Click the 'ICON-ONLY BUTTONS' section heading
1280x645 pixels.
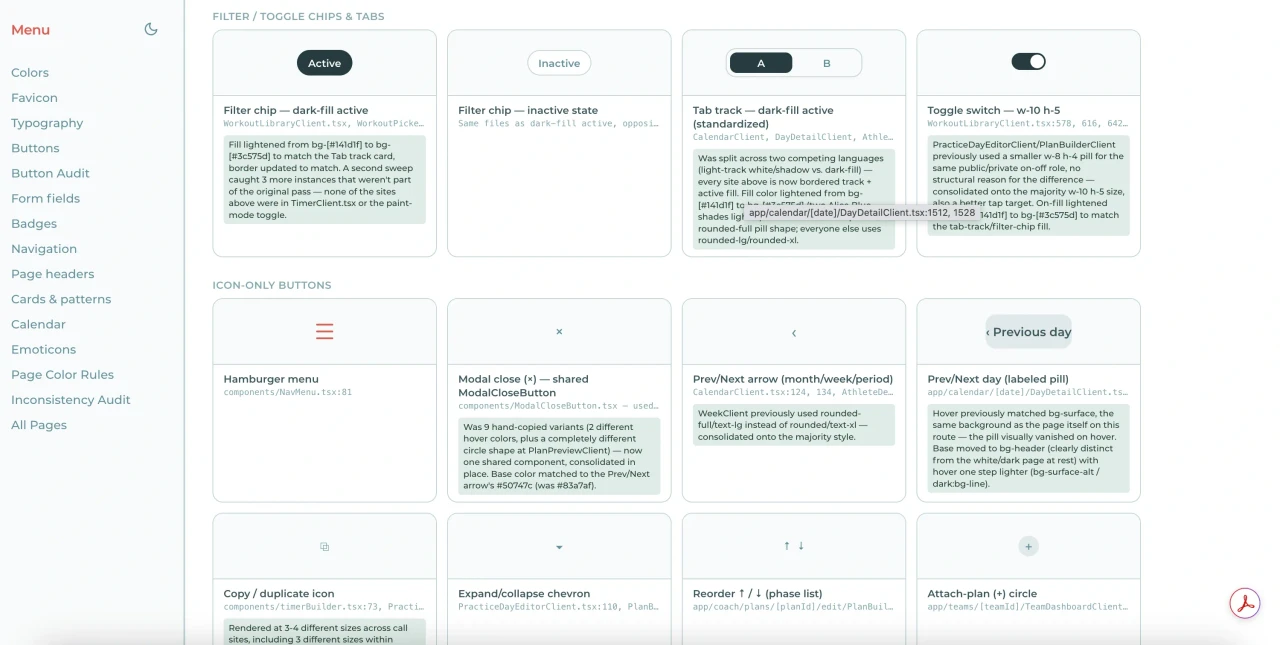point(272,285)
